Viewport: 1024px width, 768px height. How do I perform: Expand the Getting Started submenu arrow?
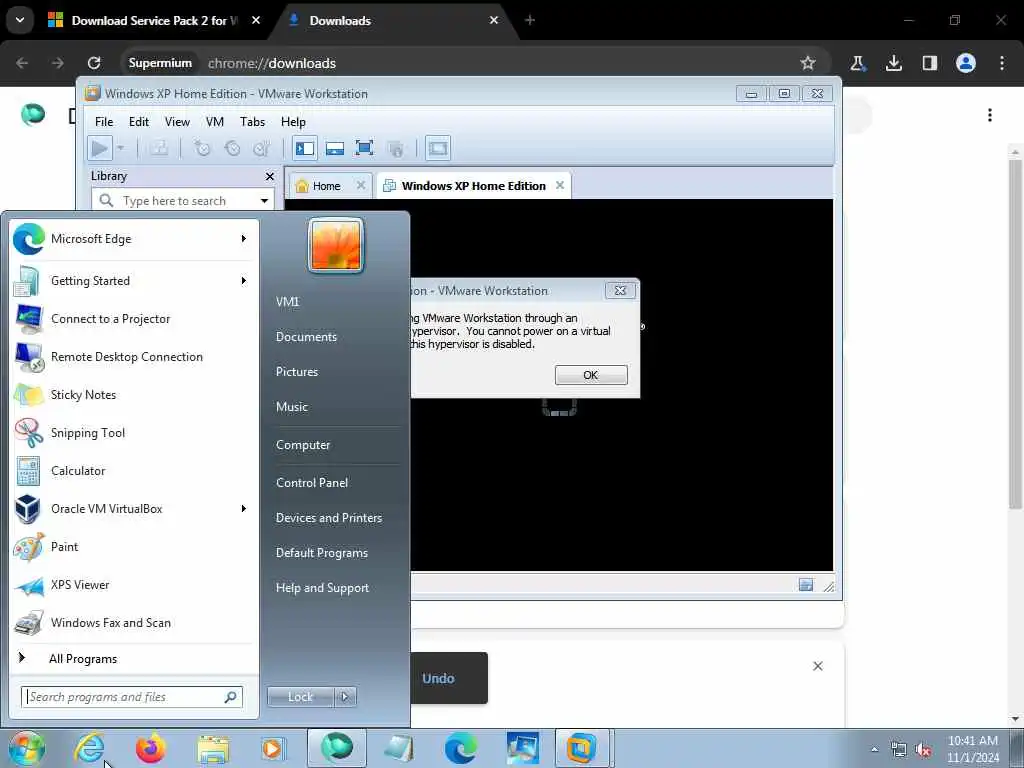click(x=244, y=281)
